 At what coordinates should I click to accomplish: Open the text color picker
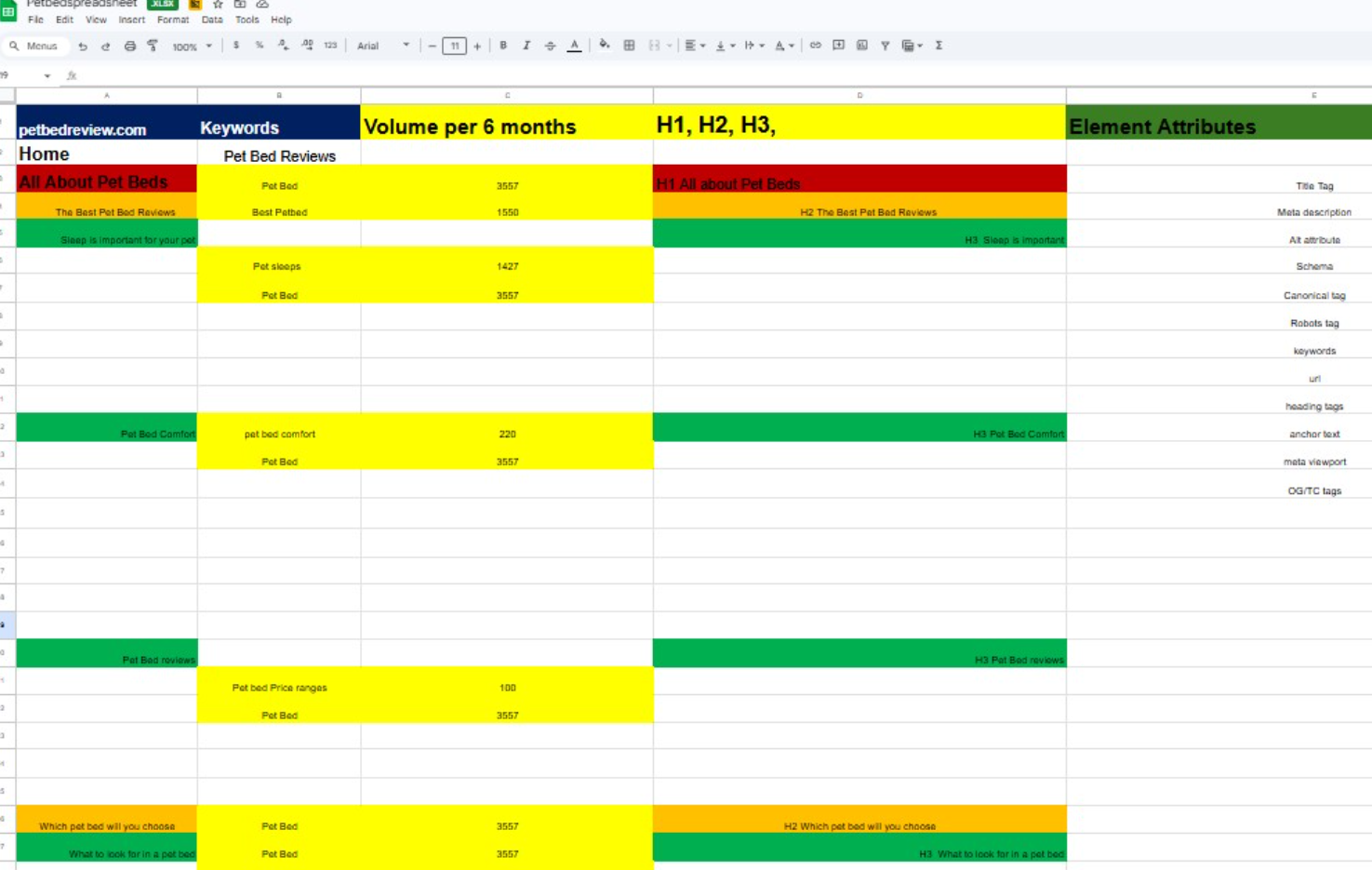click(574, 46)
